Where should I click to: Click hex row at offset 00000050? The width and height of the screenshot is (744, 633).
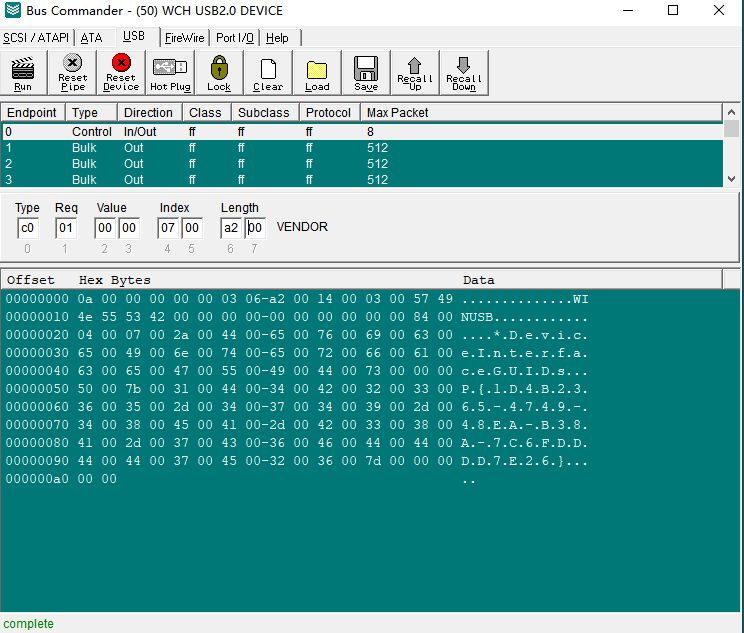[297, 389]
